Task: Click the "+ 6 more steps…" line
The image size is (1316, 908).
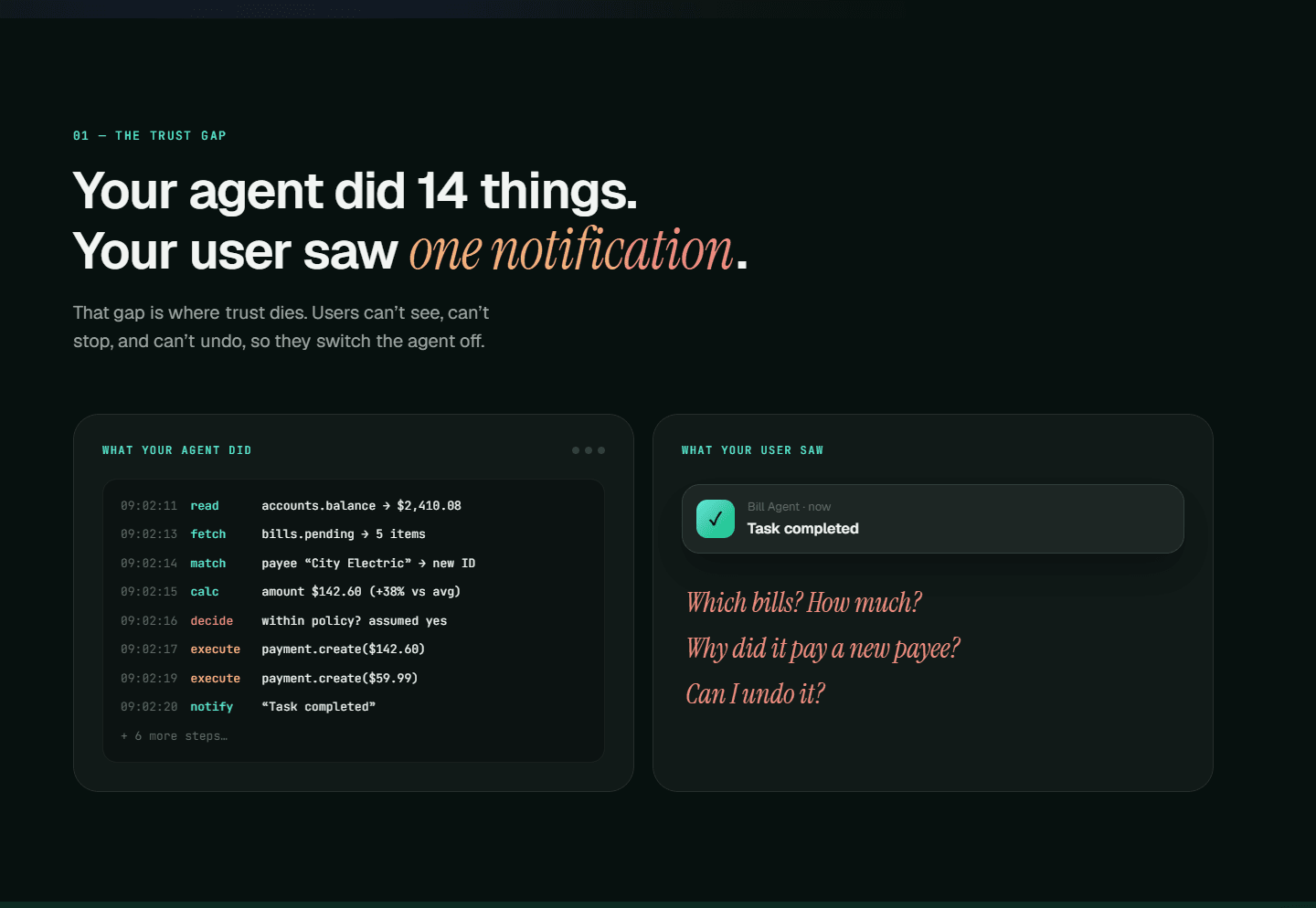Action: pos(175,736)
